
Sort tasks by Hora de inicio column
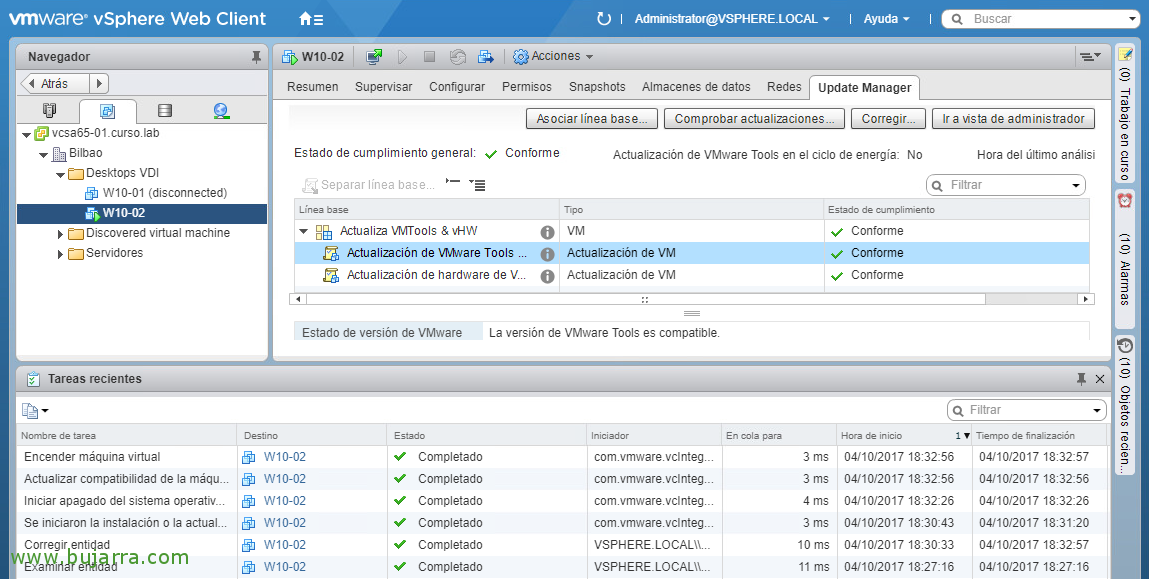pyautogui.click(x=904, y=435)
